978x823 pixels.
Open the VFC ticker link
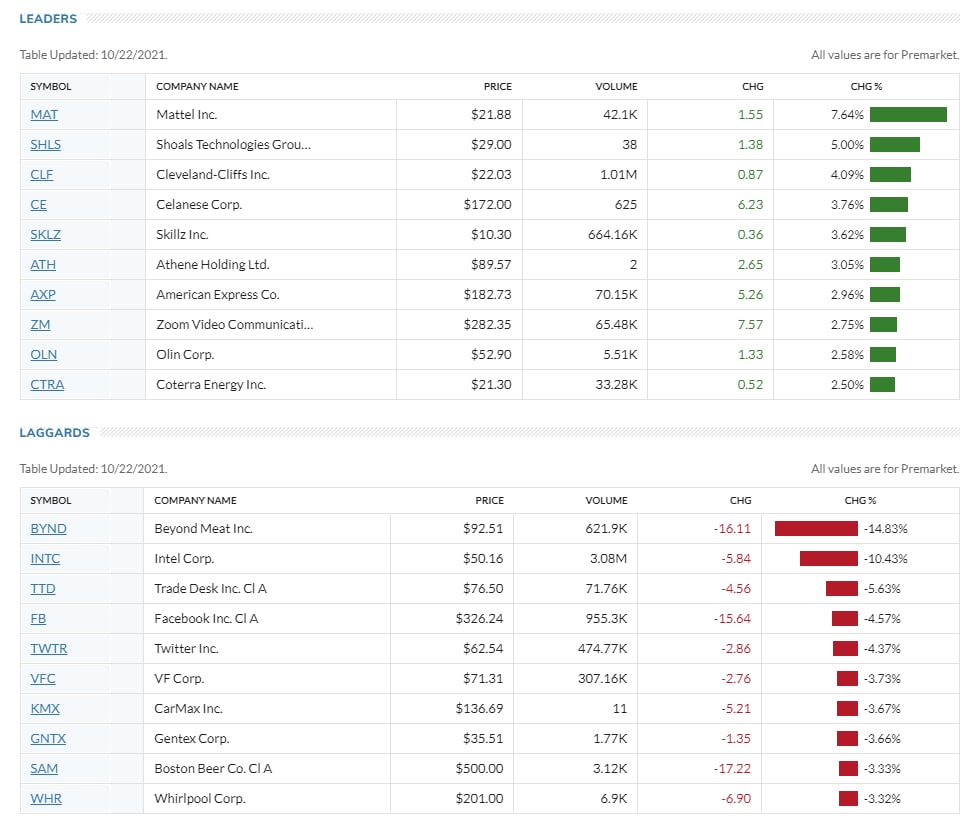pos(43,678)
